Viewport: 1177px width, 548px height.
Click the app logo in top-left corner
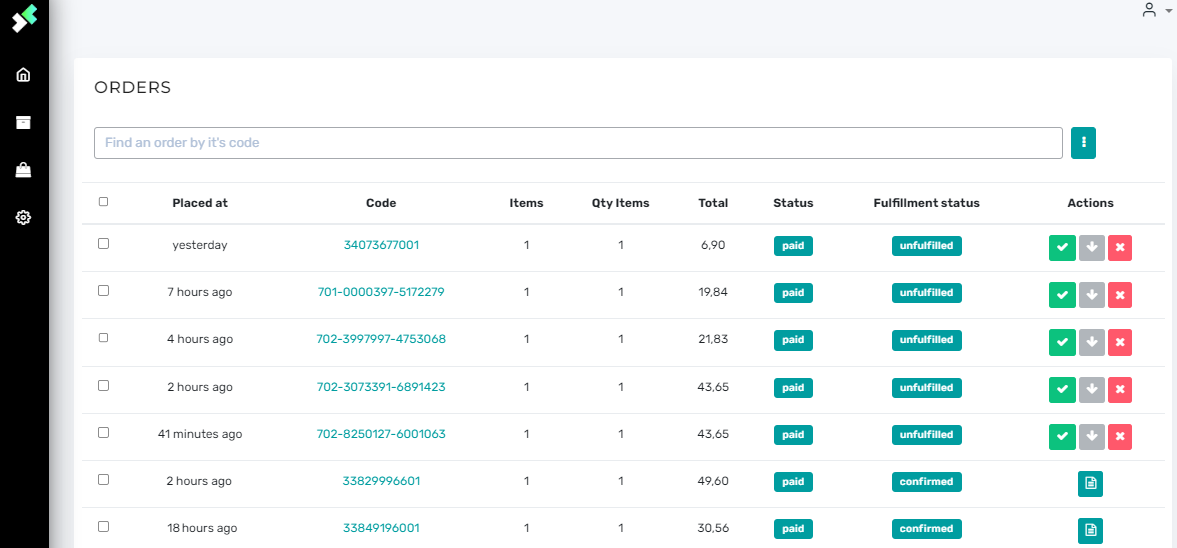point(24,19)
